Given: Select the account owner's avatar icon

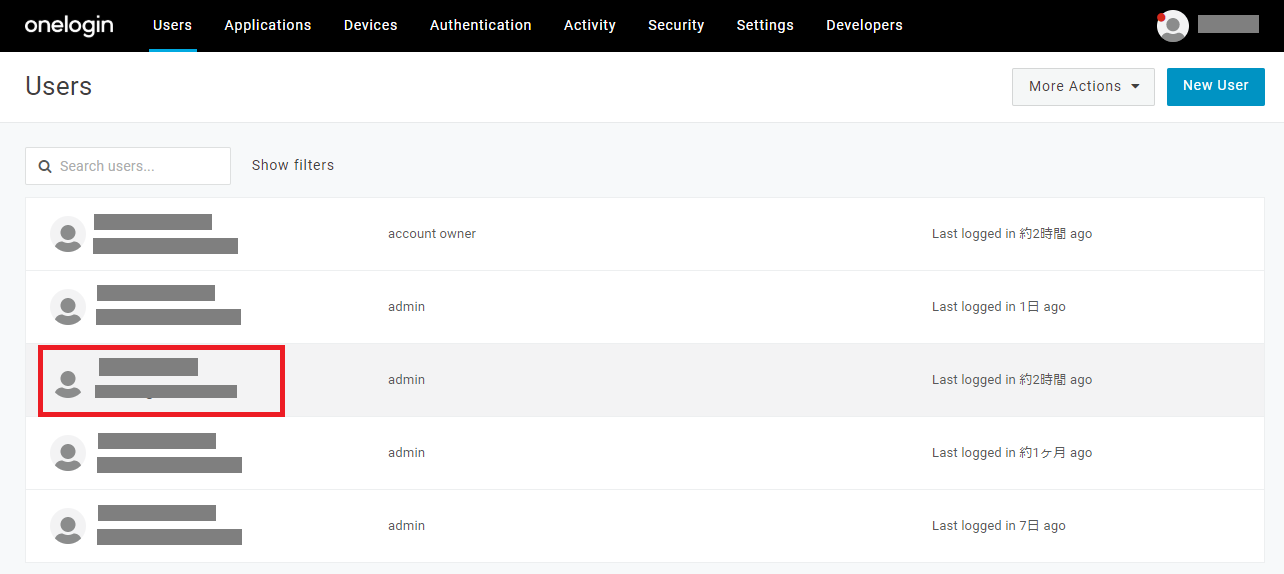Looking at the screenshot, I should tap(68, 234).
